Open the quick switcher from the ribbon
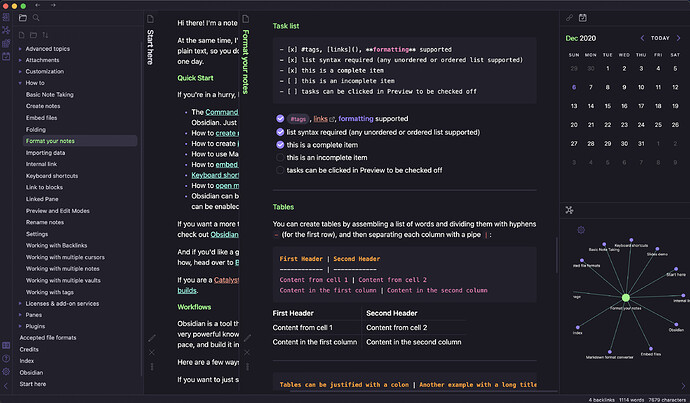Screen dimensions: 690x403 [x=6, y=18]
